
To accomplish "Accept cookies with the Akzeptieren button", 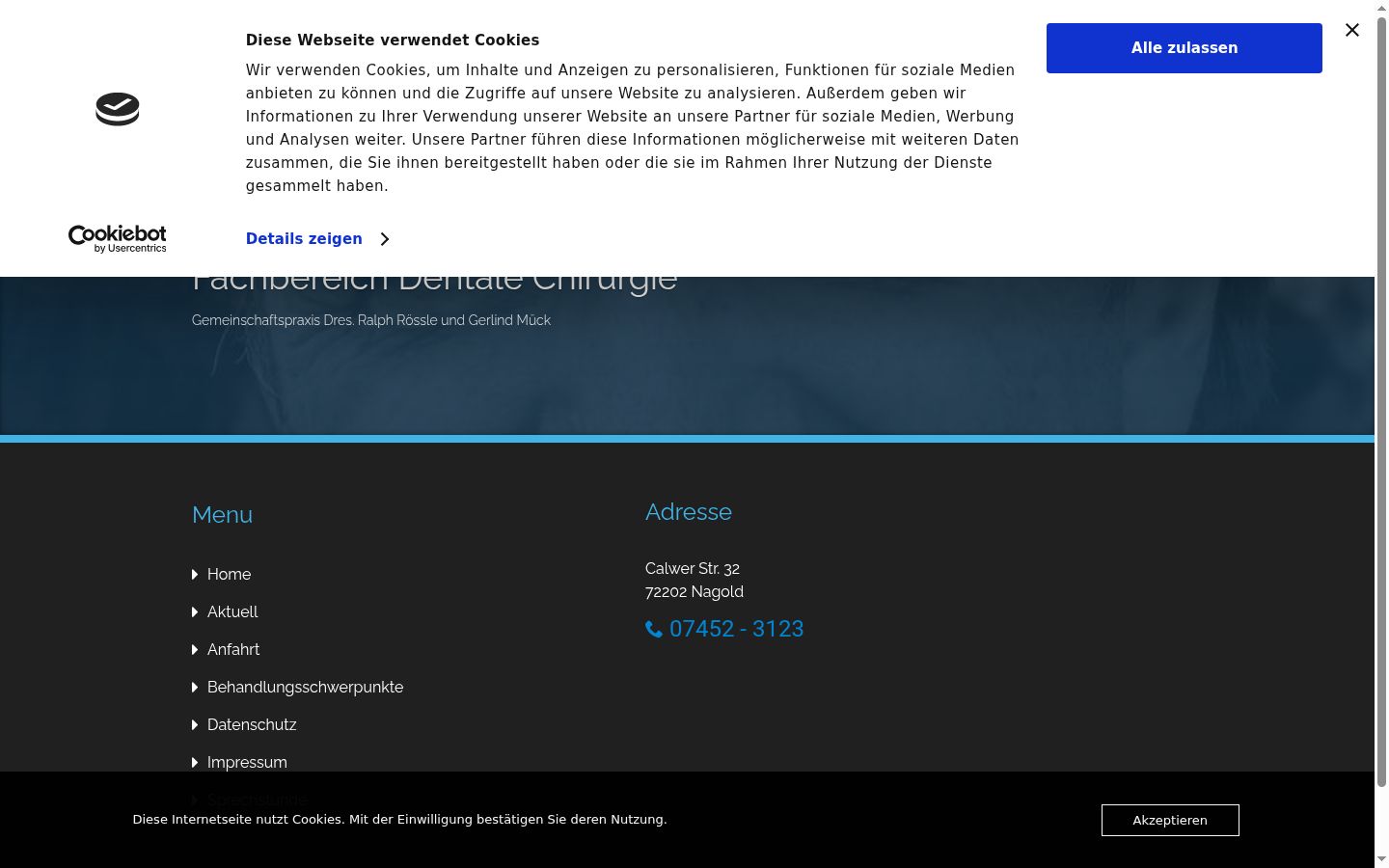I will coord(1170,820).
